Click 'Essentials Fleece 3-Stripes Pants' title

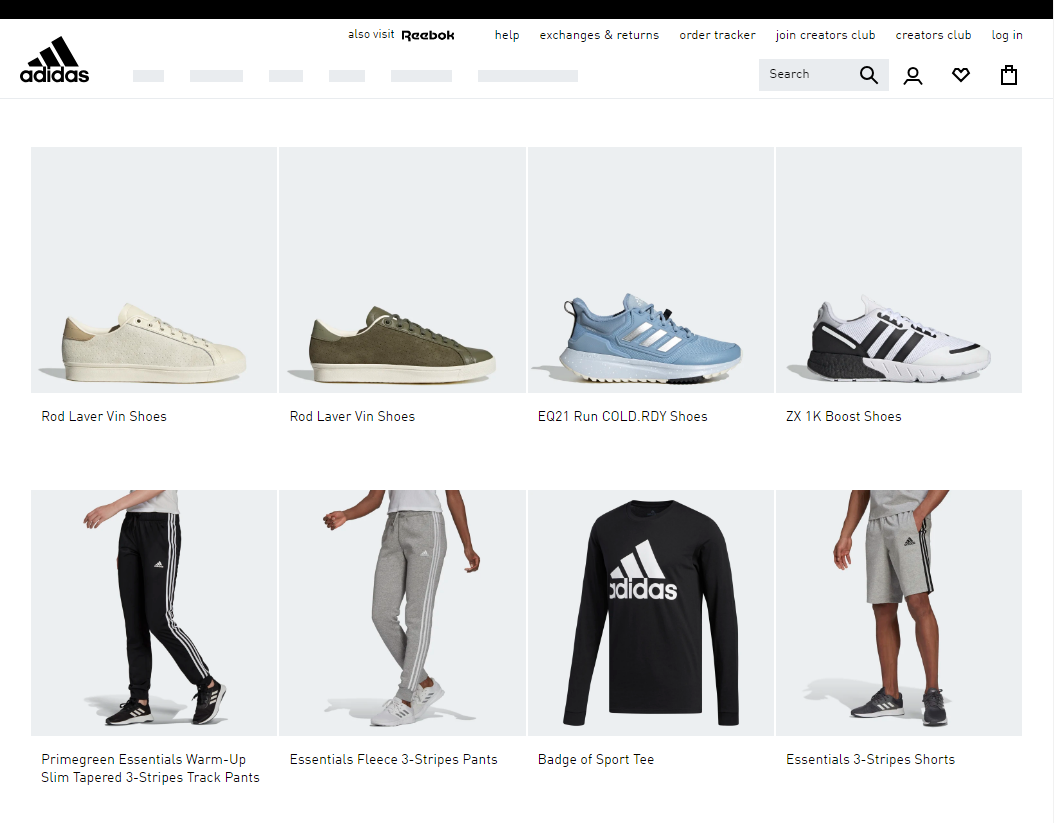[x=393, y=759]
